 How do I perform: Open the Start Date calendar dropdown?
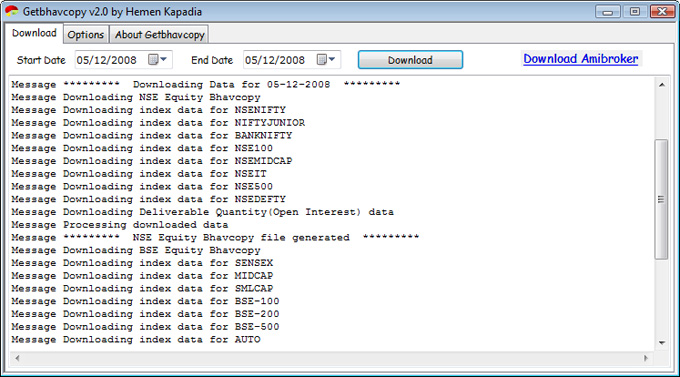(163, 59)
